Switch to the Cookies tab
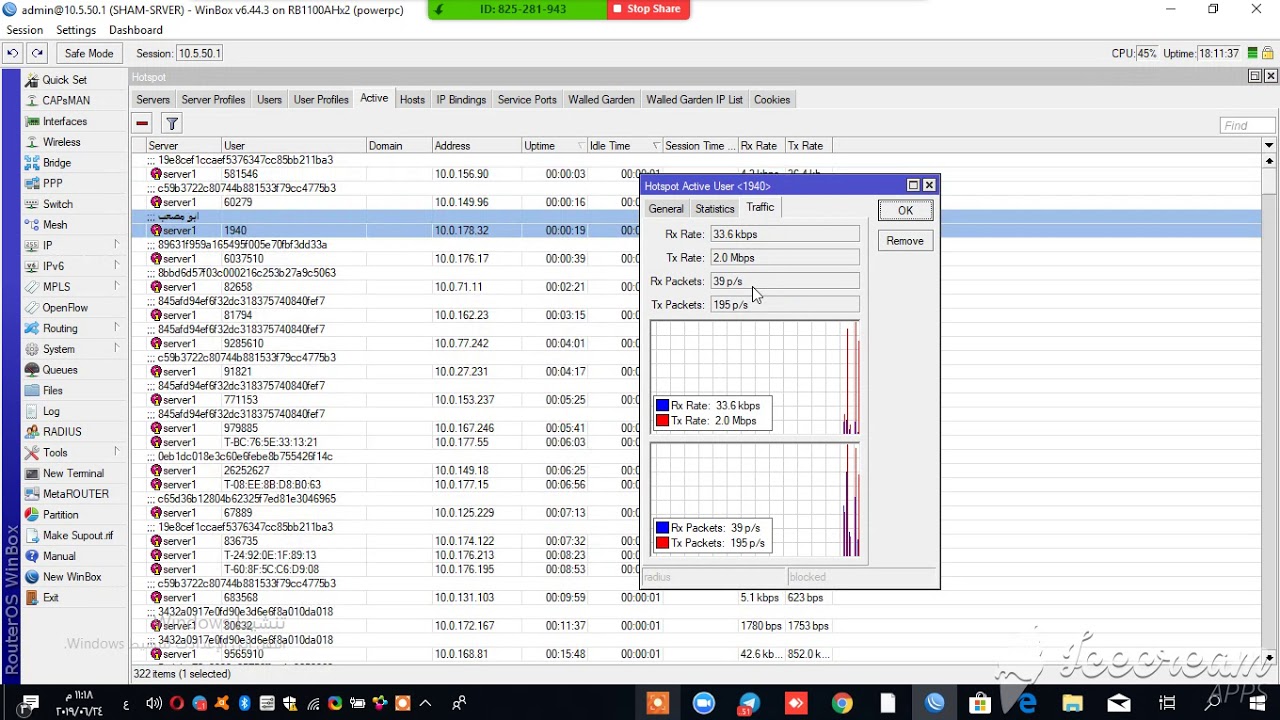The width and height of the screenshot is (1280, 720). click(x=772, y=100)
